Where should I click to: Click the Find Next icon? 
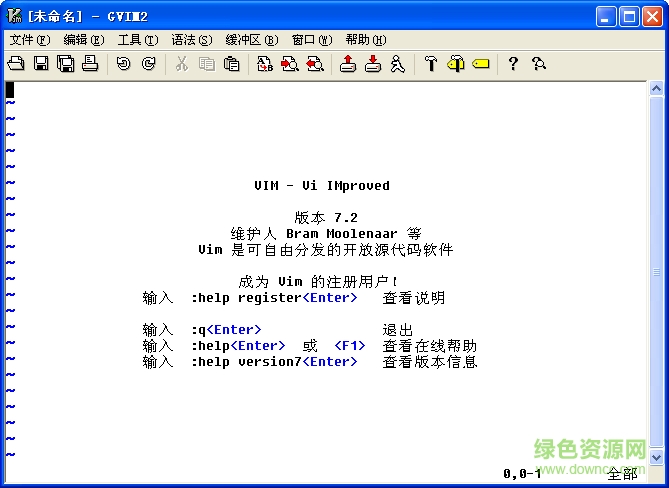(290, 64)
